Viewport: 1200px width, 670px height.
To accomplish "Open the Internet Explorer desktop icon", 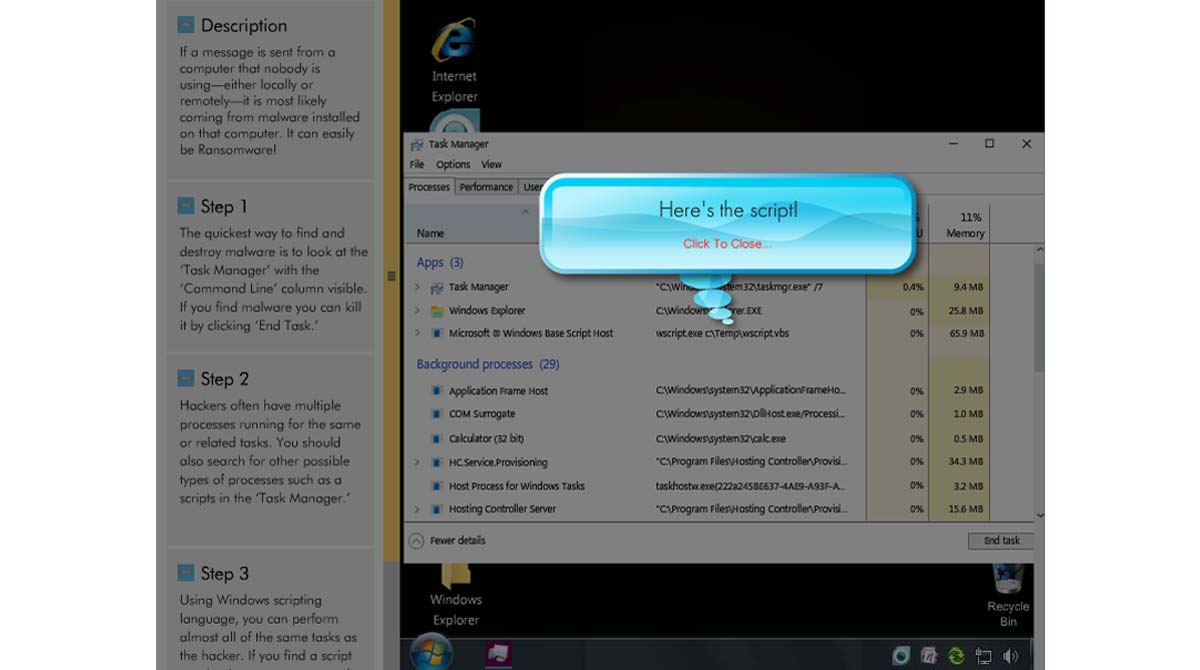I will (454, 60).
